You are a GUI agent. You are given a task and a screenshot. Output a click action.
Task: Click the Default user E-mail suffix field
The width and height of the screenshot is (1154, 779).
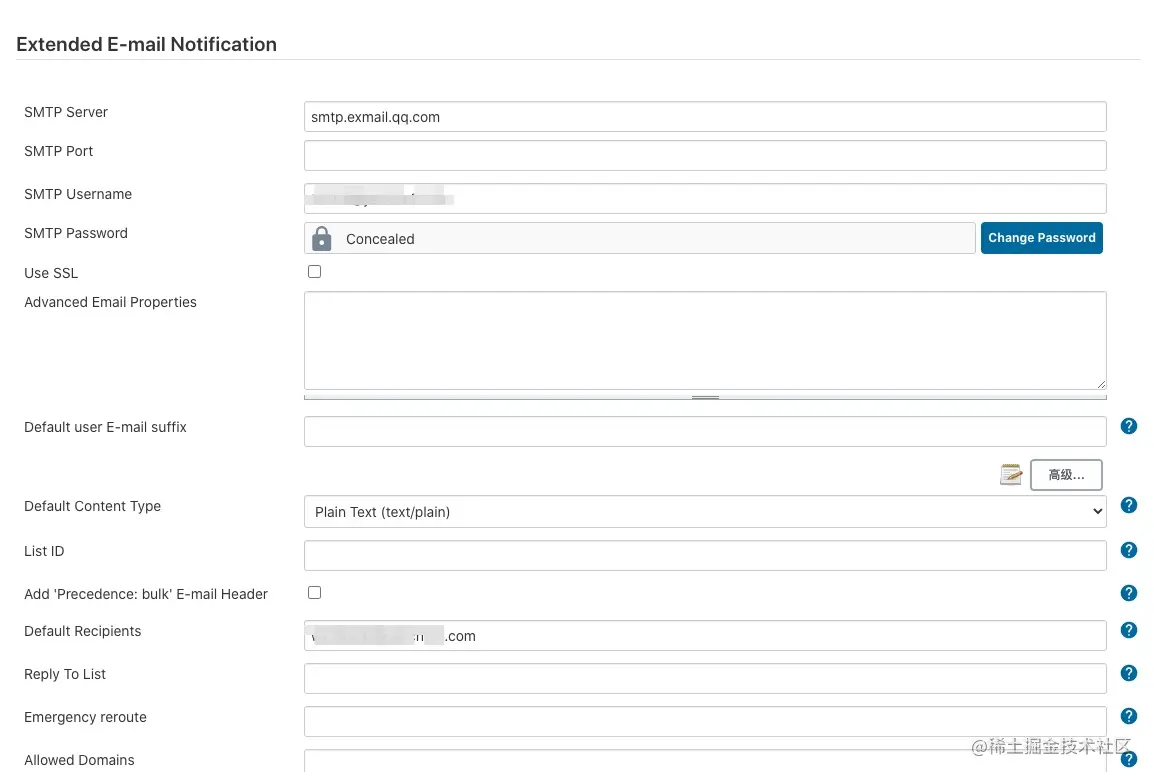click(x=705, y=432)
